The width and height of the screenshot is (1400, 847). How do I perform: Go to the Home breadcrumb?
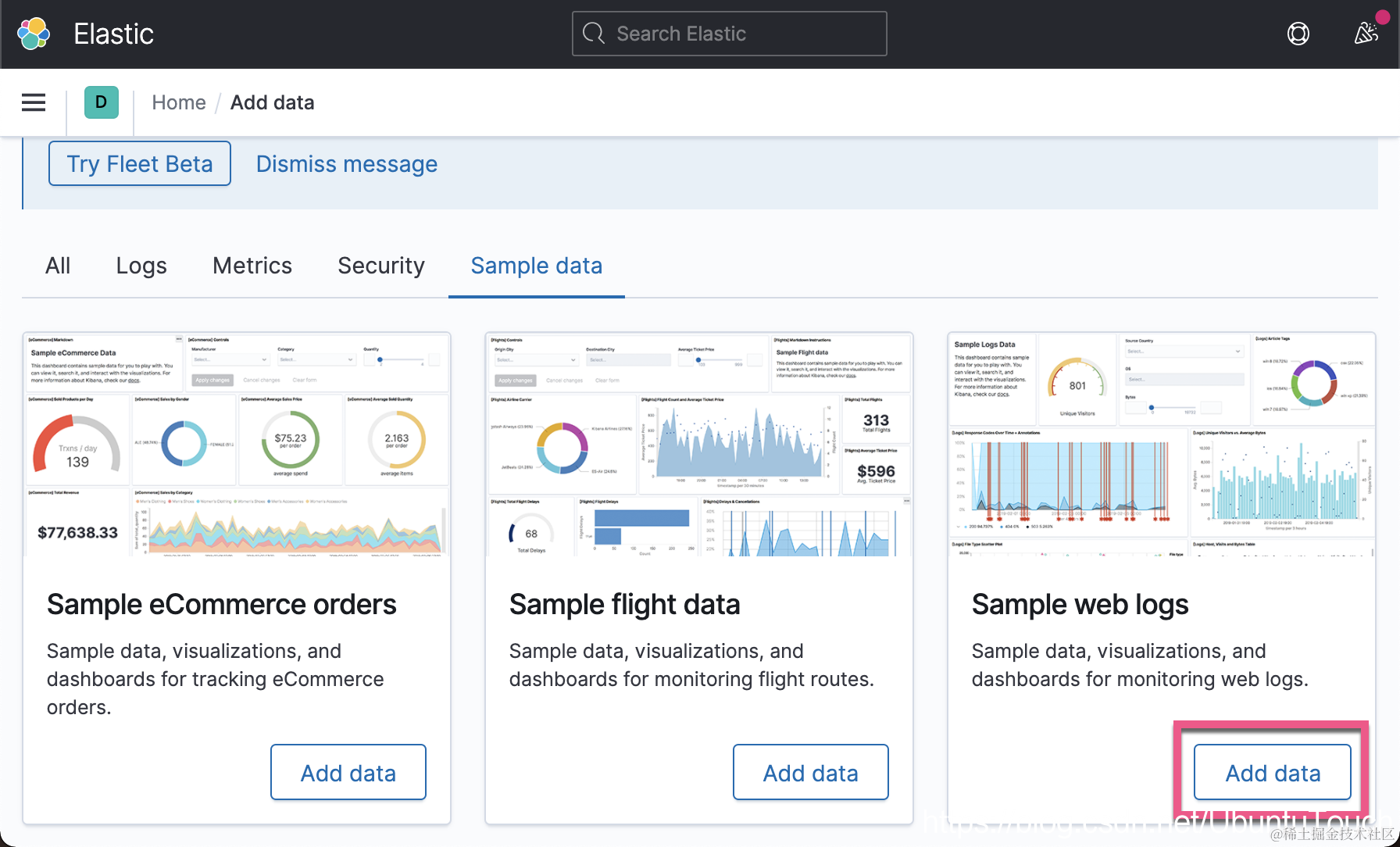point(179,102)
